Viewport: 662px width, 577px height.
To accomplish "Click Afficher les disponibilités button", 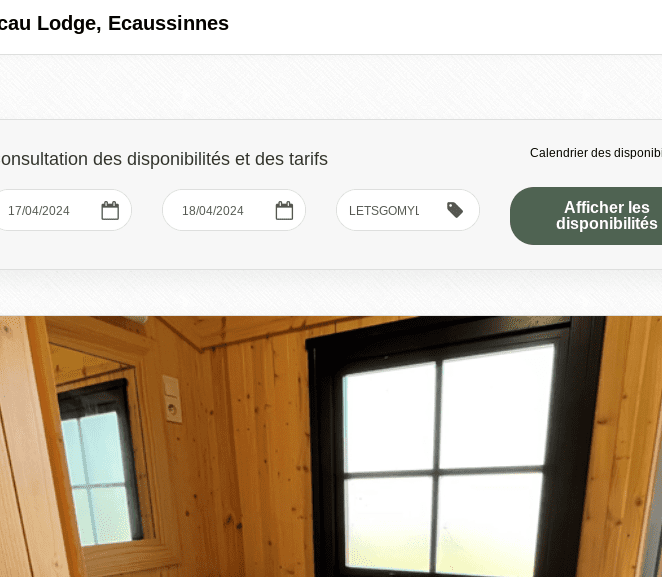I will pyautogui.click(x=586, y=216).
